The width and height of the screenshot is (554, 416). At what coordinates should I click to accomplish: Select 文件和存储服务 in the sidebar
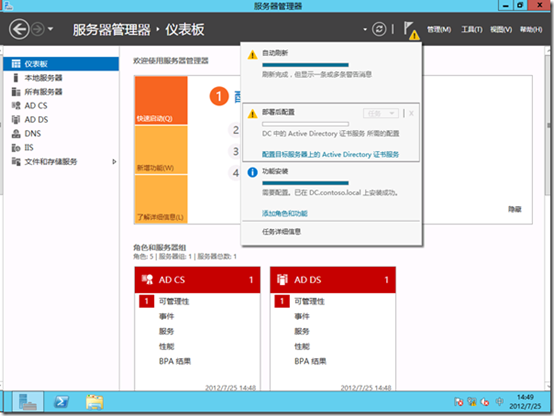61,162
